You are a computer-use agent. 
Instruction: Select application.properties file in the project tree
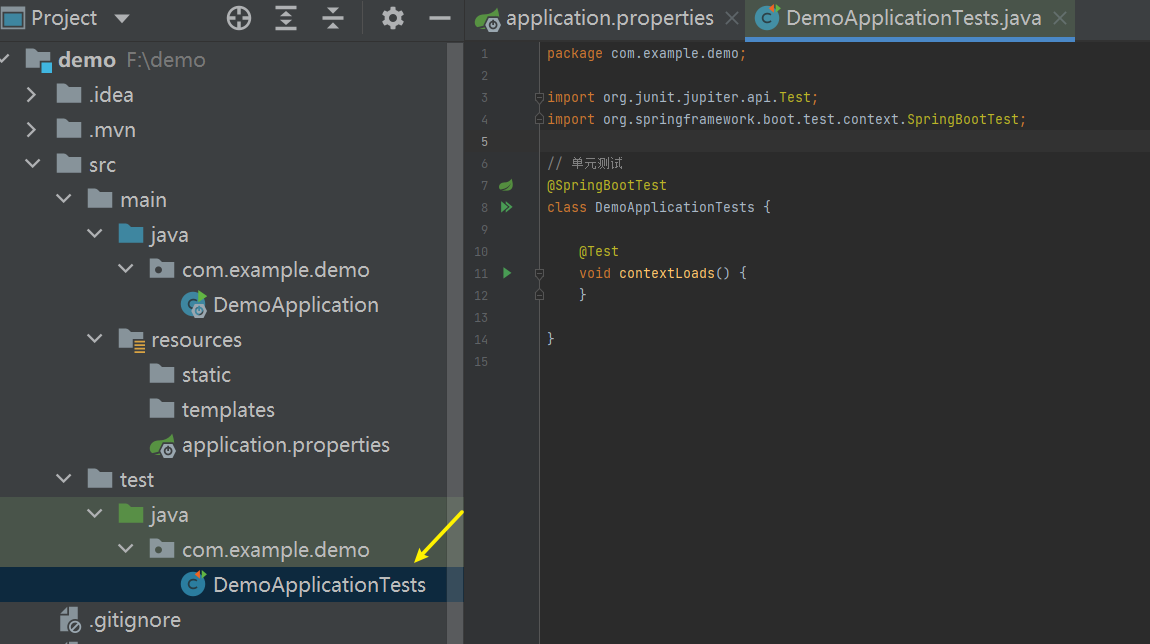285,445
